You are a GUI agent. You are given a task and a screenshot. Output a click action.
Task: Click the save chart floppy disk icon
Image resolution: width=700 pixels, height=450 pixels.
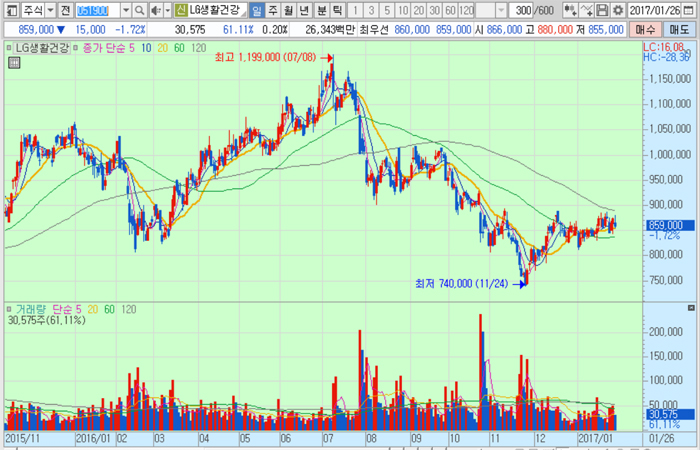[602, 10]
